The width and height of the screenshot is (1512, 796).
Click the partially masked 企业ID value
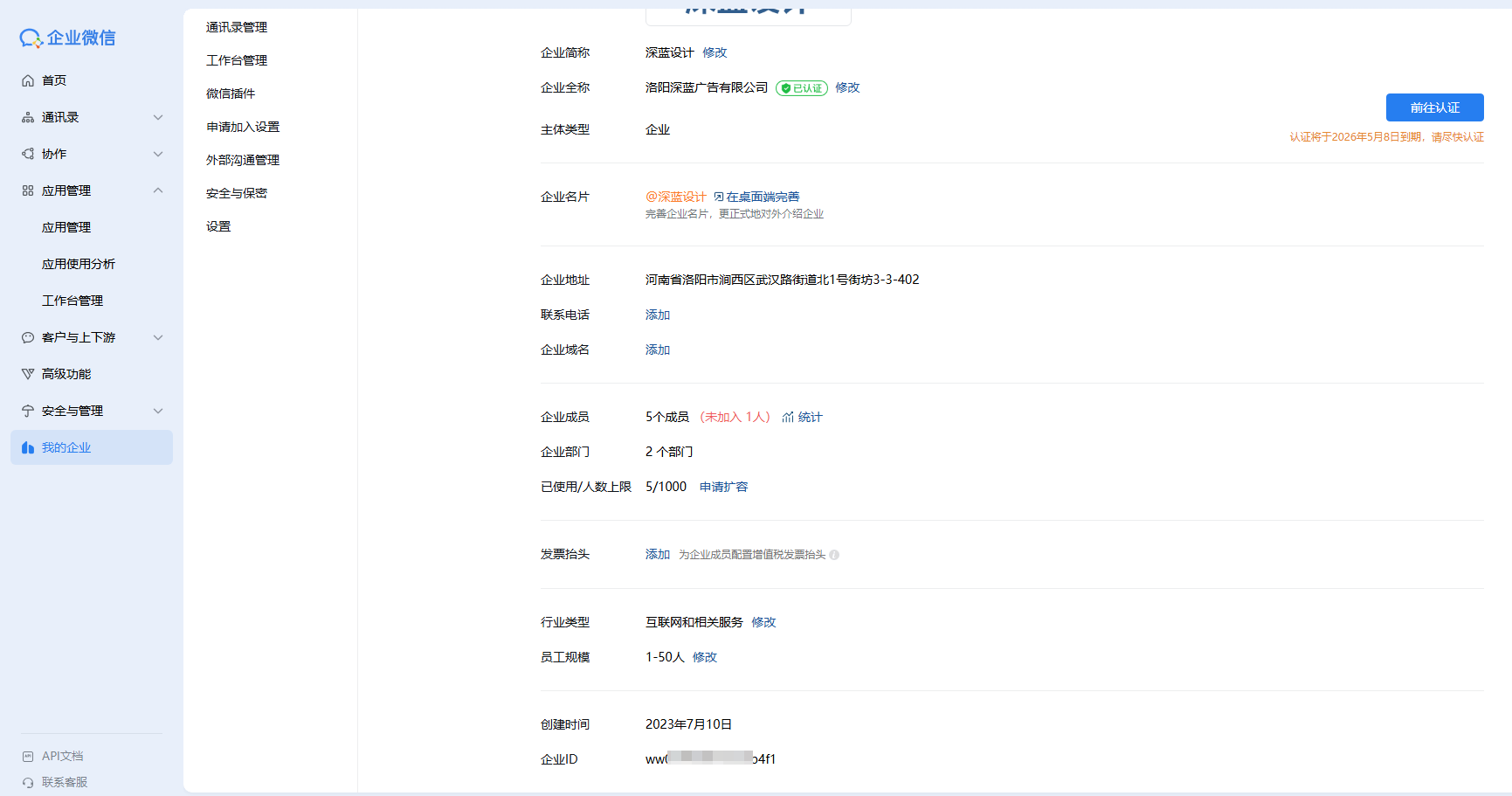[710, 759]
